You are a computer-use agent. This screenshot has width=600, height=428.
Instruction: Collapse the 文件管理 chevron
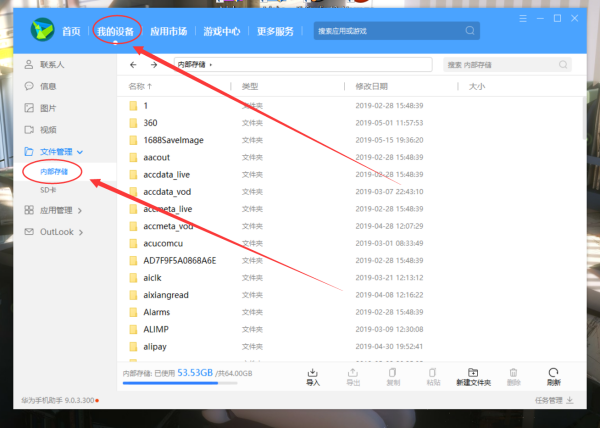coord(80,152)
